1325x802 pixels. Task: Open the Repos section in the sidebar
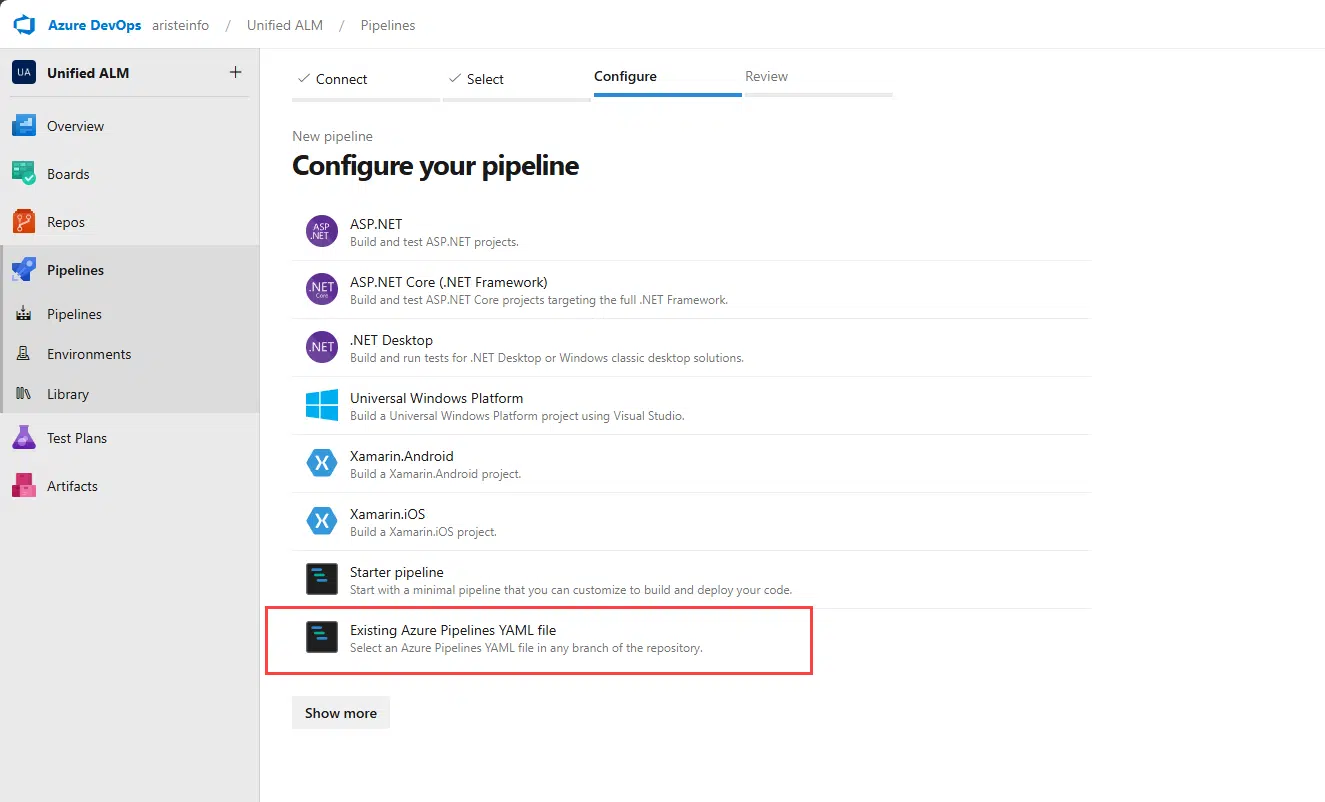click(x=67, y=221)
